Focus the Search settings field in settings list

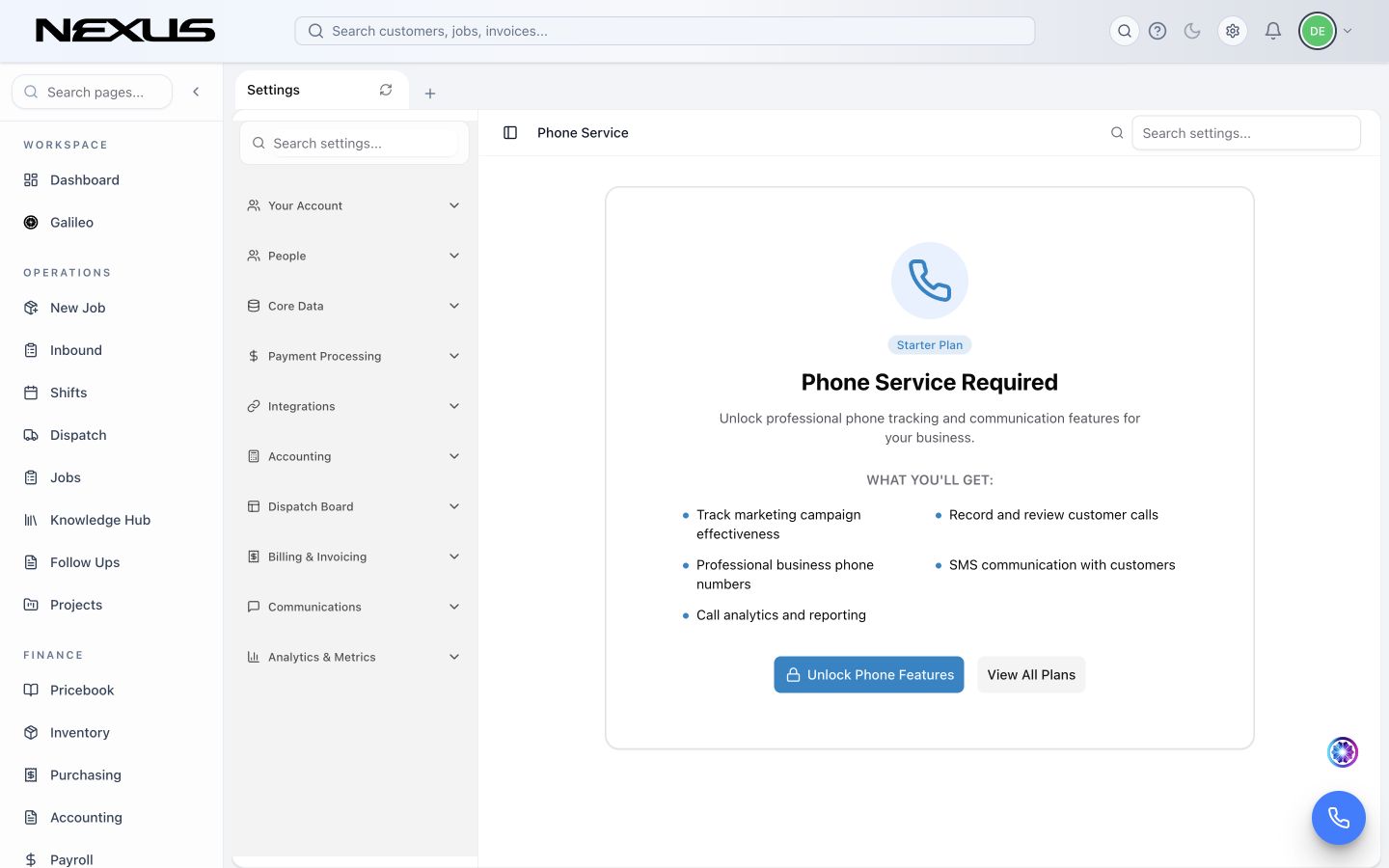(x=354, y=143)
